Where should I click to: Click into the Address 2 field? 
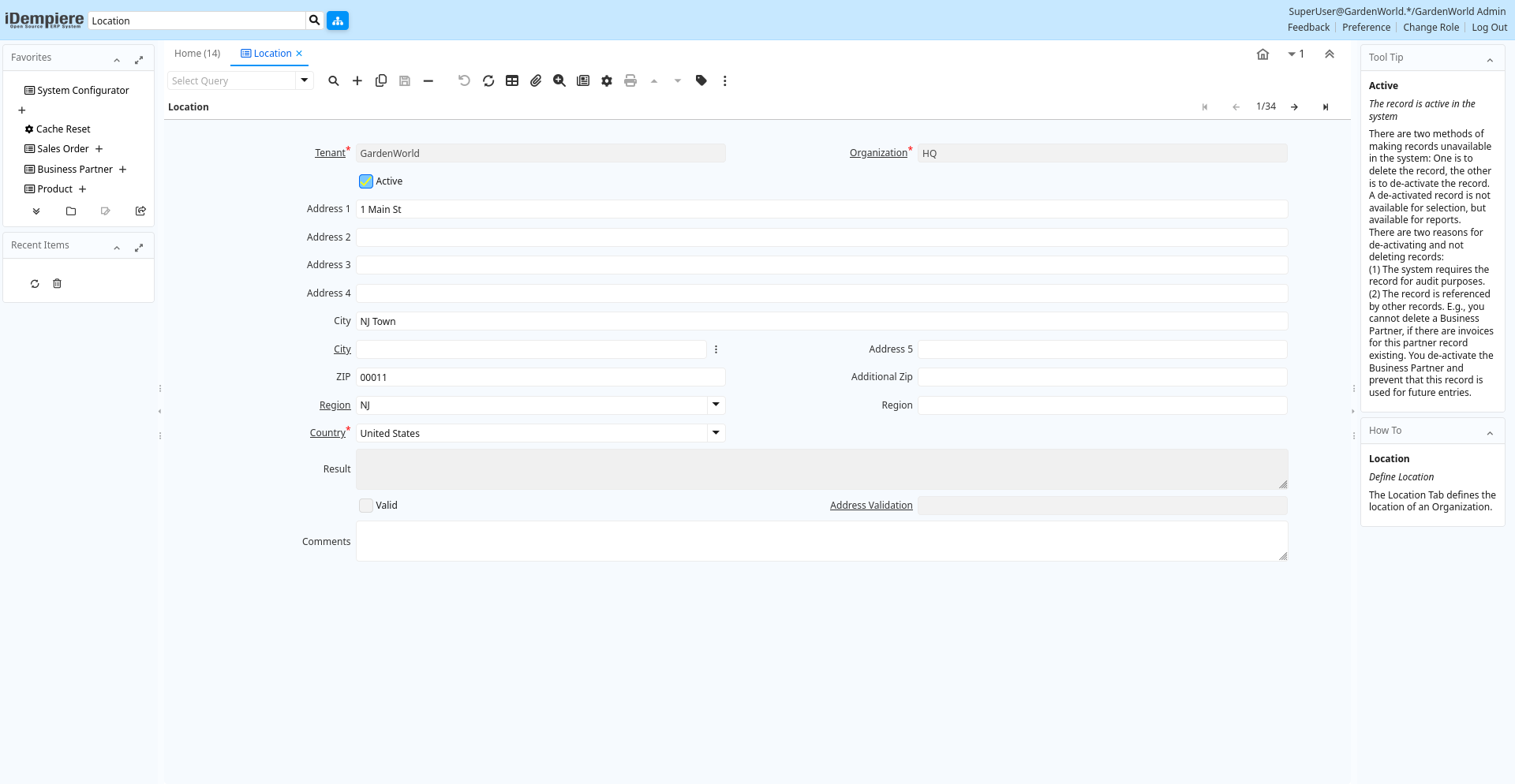[x=821, y=237]
